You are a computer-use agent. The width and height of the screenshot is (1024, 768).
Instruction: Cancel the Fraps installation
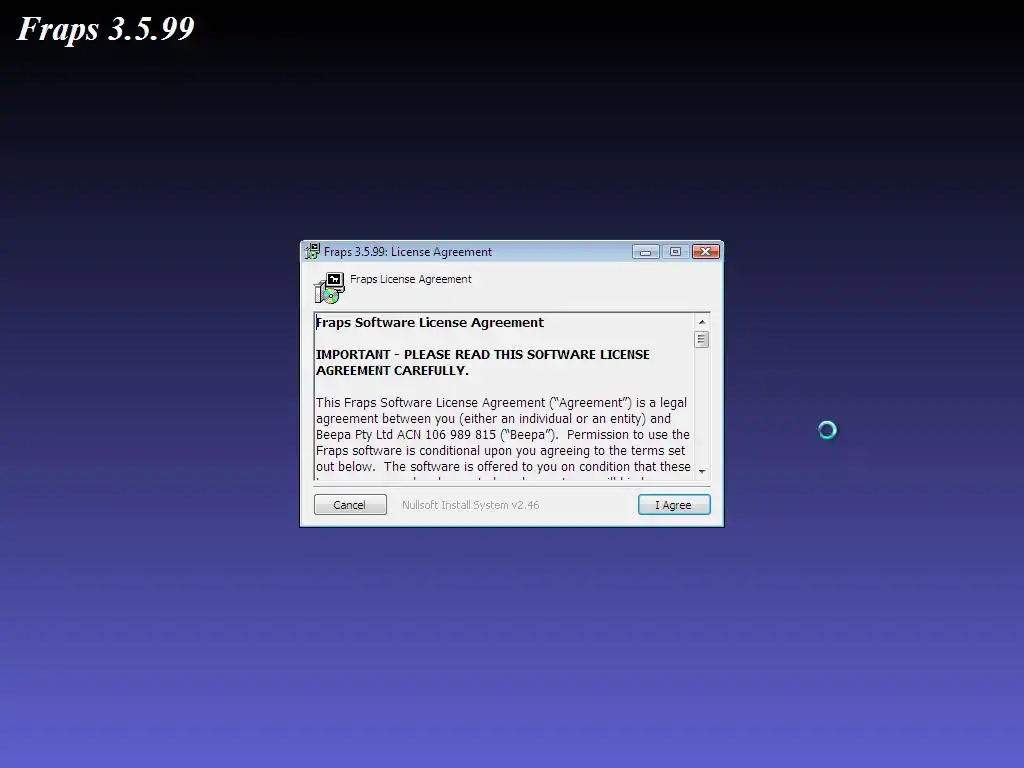(350, 505)
